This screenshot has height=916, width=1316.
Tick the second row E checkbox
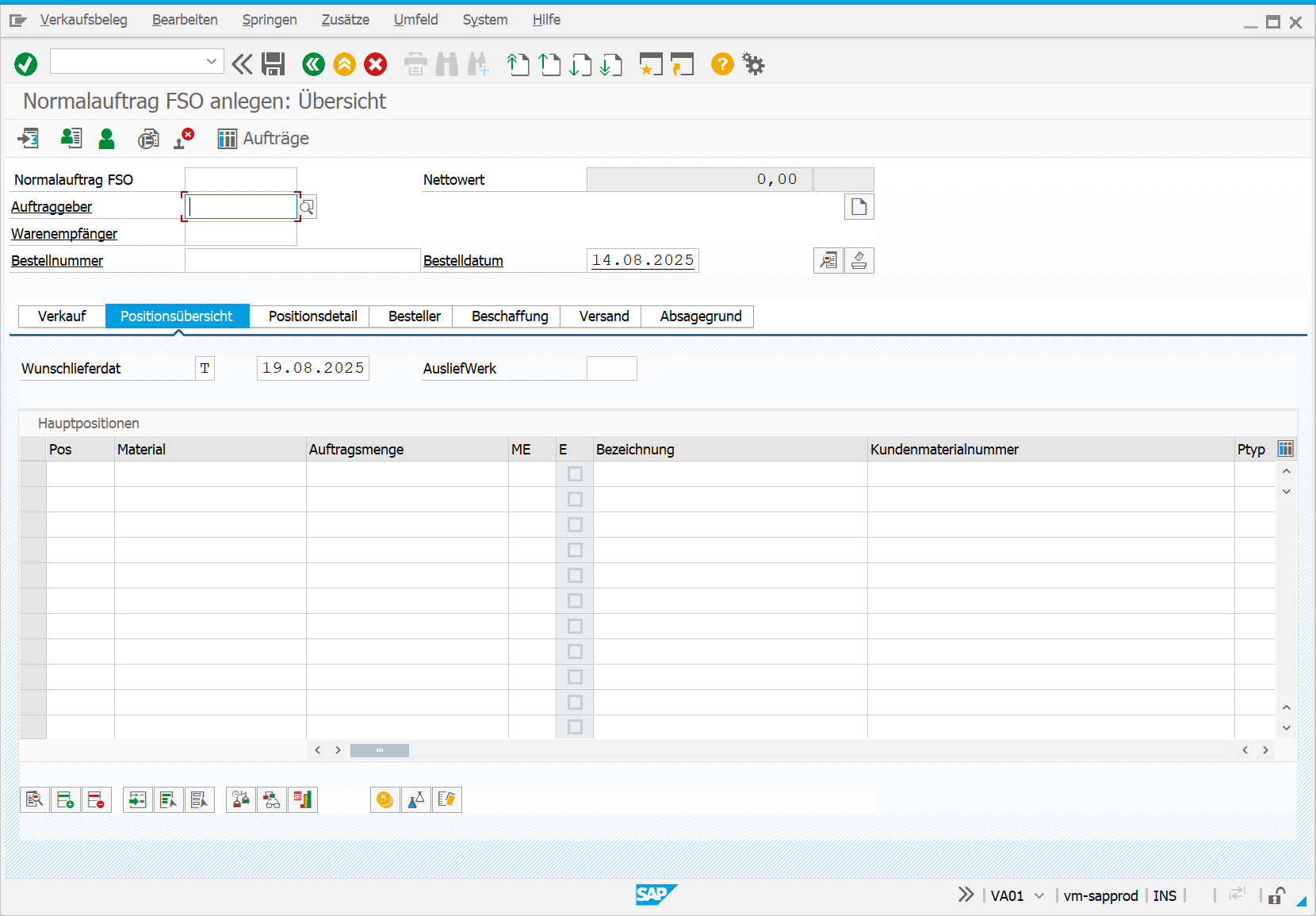coord(575,500)
